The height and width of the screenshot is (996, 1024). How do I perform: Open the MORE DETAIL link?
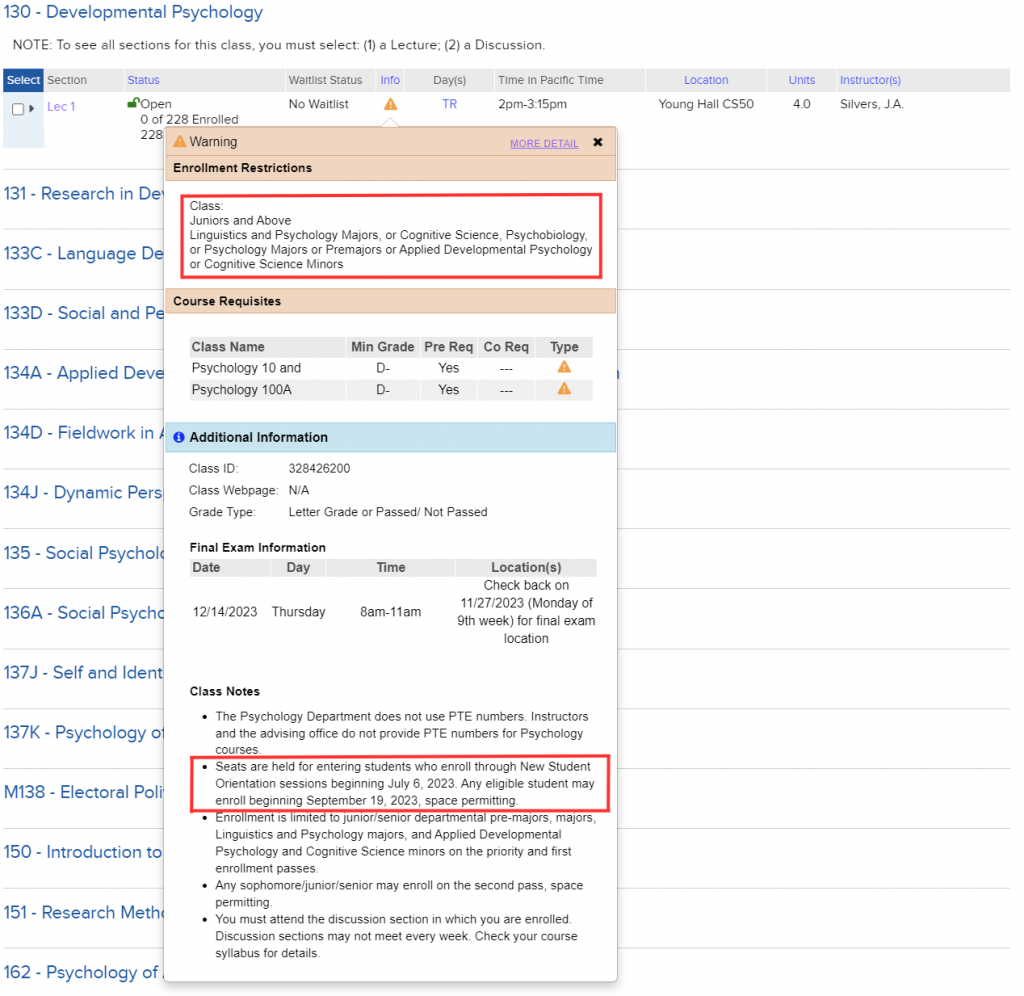[544, 143]
